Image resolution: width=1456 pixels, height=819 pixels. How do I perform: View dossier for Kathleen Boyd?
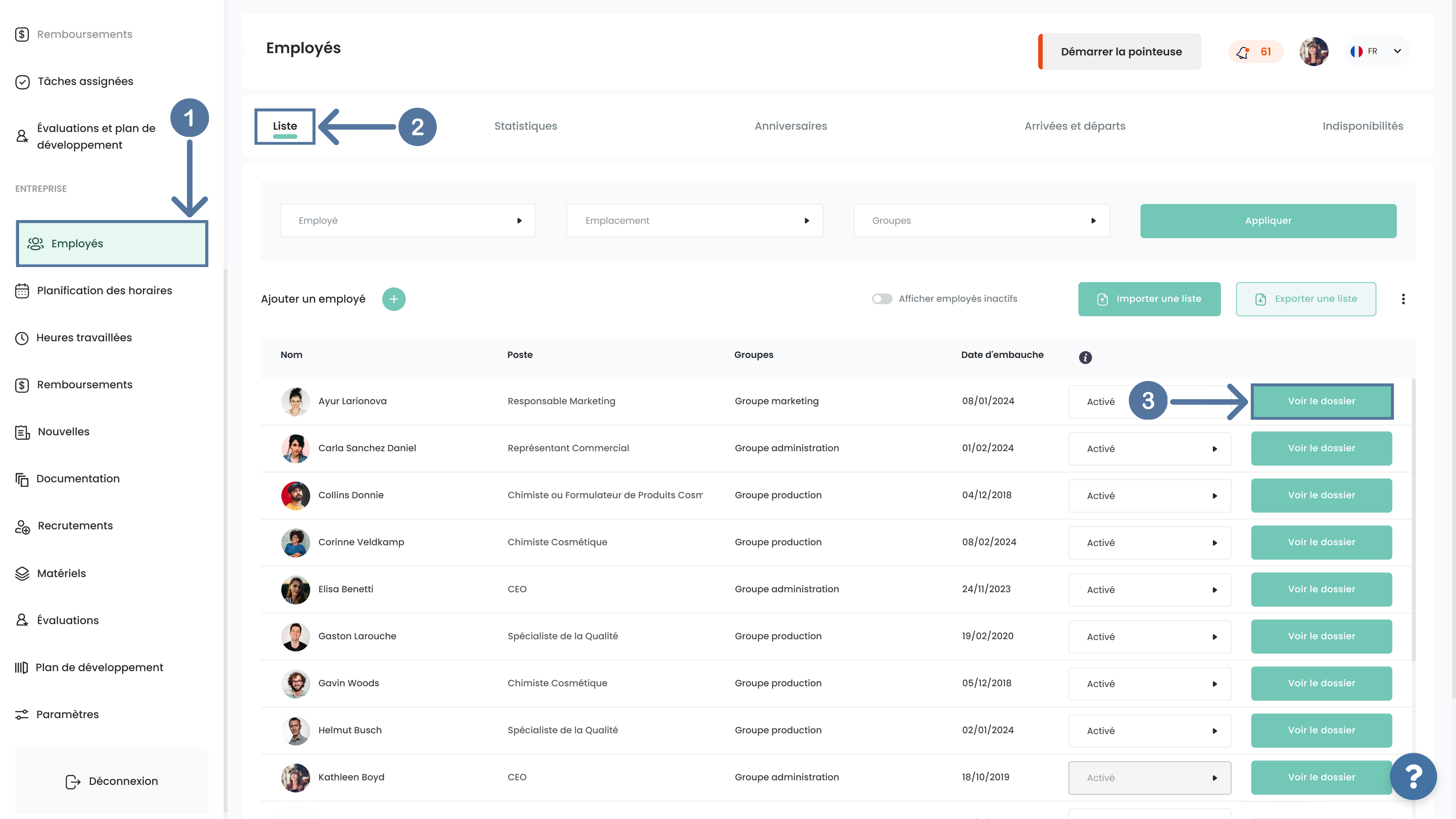(1322, 777)
